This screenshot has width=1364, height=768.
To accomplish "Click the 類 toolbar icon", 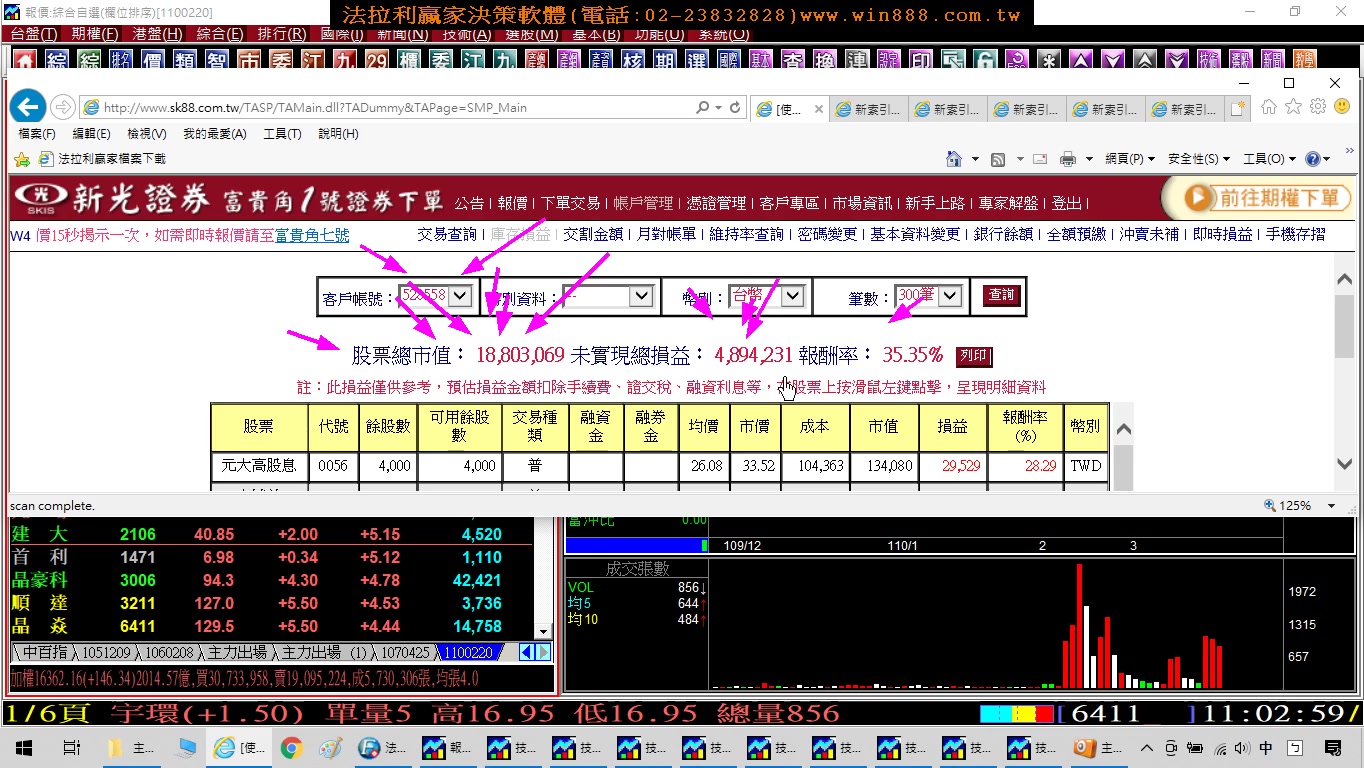I will [x=184, y=61].
